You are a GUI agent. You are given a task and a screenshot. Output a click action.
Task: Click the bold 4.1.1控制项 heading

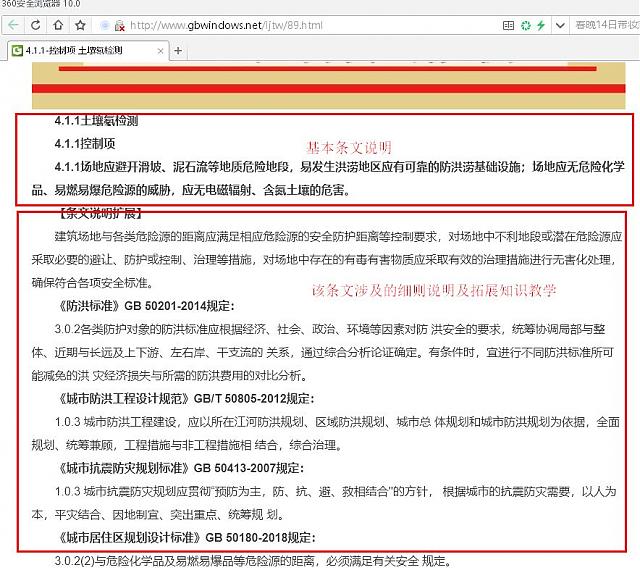click(85, 144)
